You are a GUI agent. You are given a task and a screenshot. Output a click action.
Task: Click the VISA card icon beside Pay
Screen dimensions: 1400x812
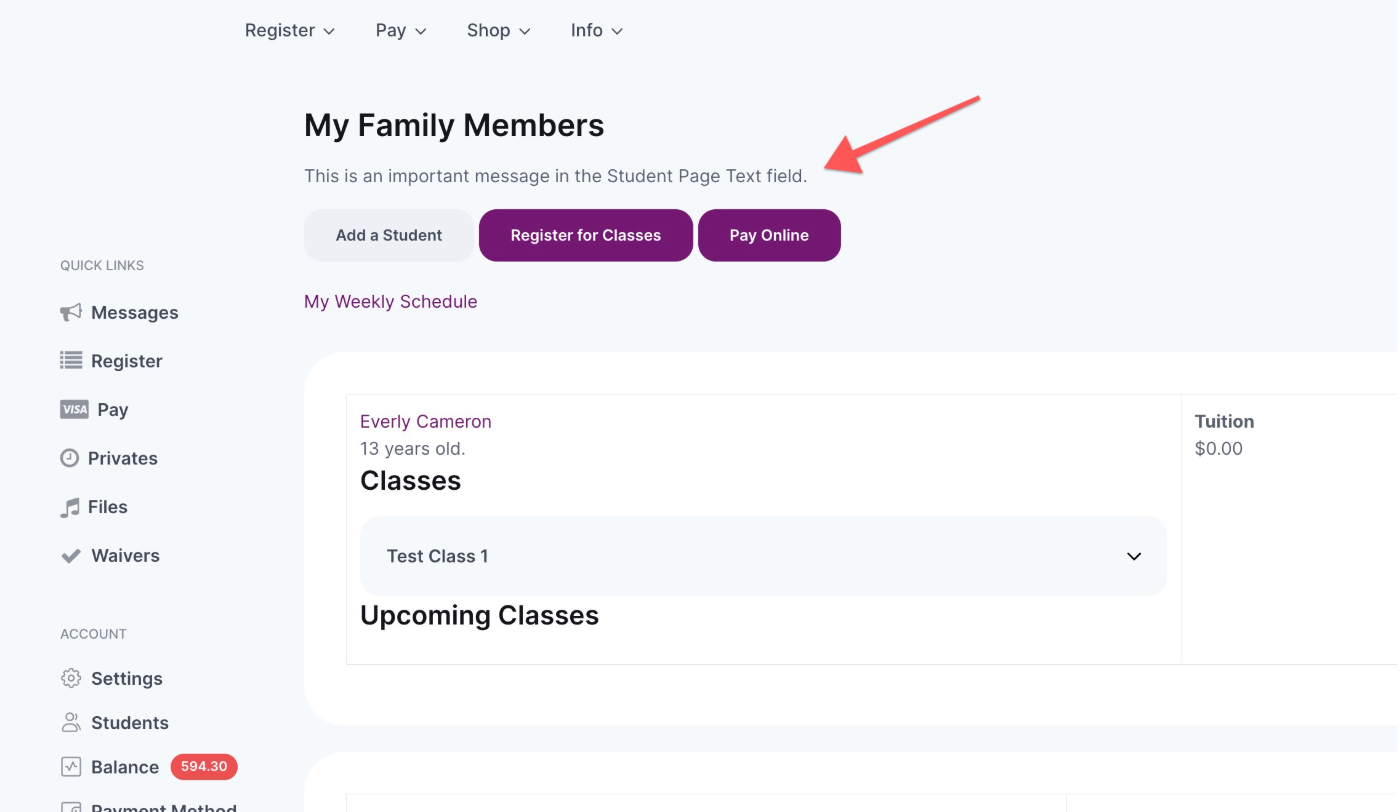click(74, 410)
